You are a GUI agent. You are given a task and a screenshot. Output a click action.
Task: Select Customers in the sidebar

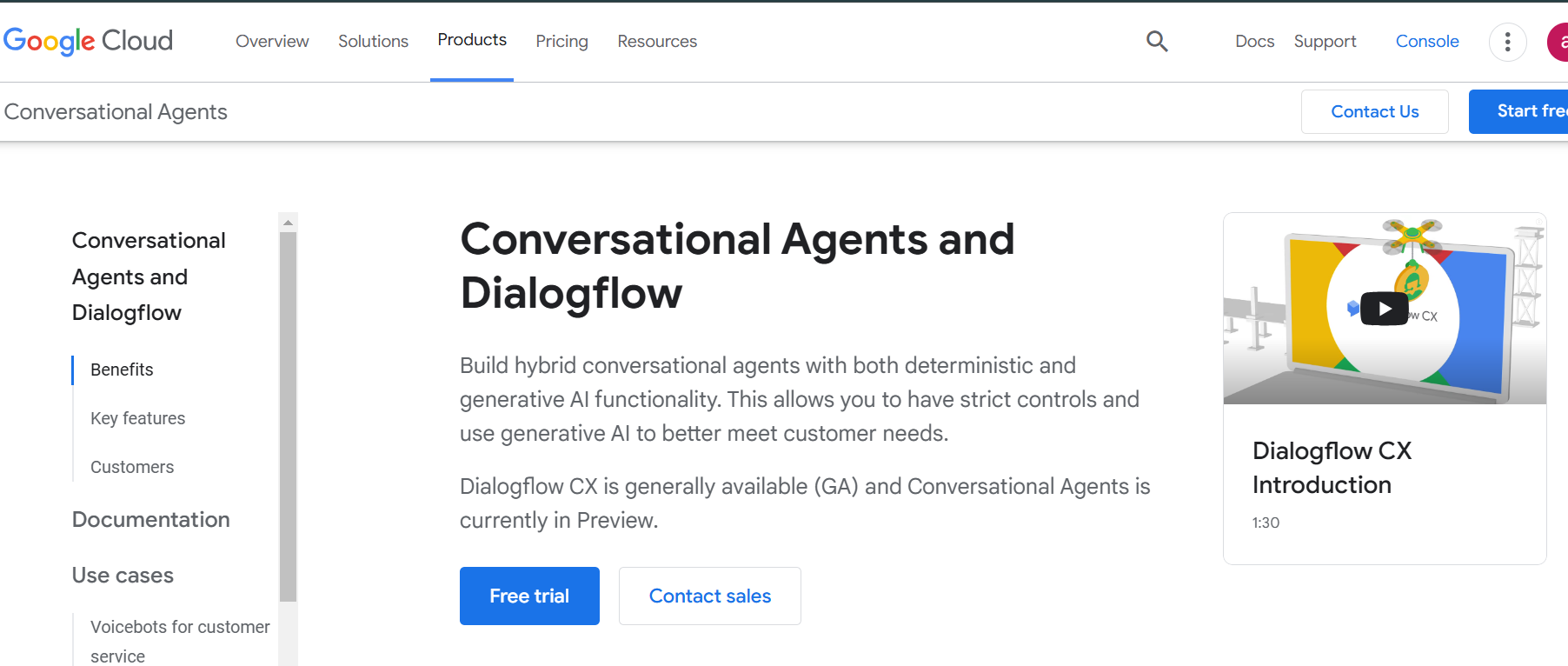click(132, 467)
